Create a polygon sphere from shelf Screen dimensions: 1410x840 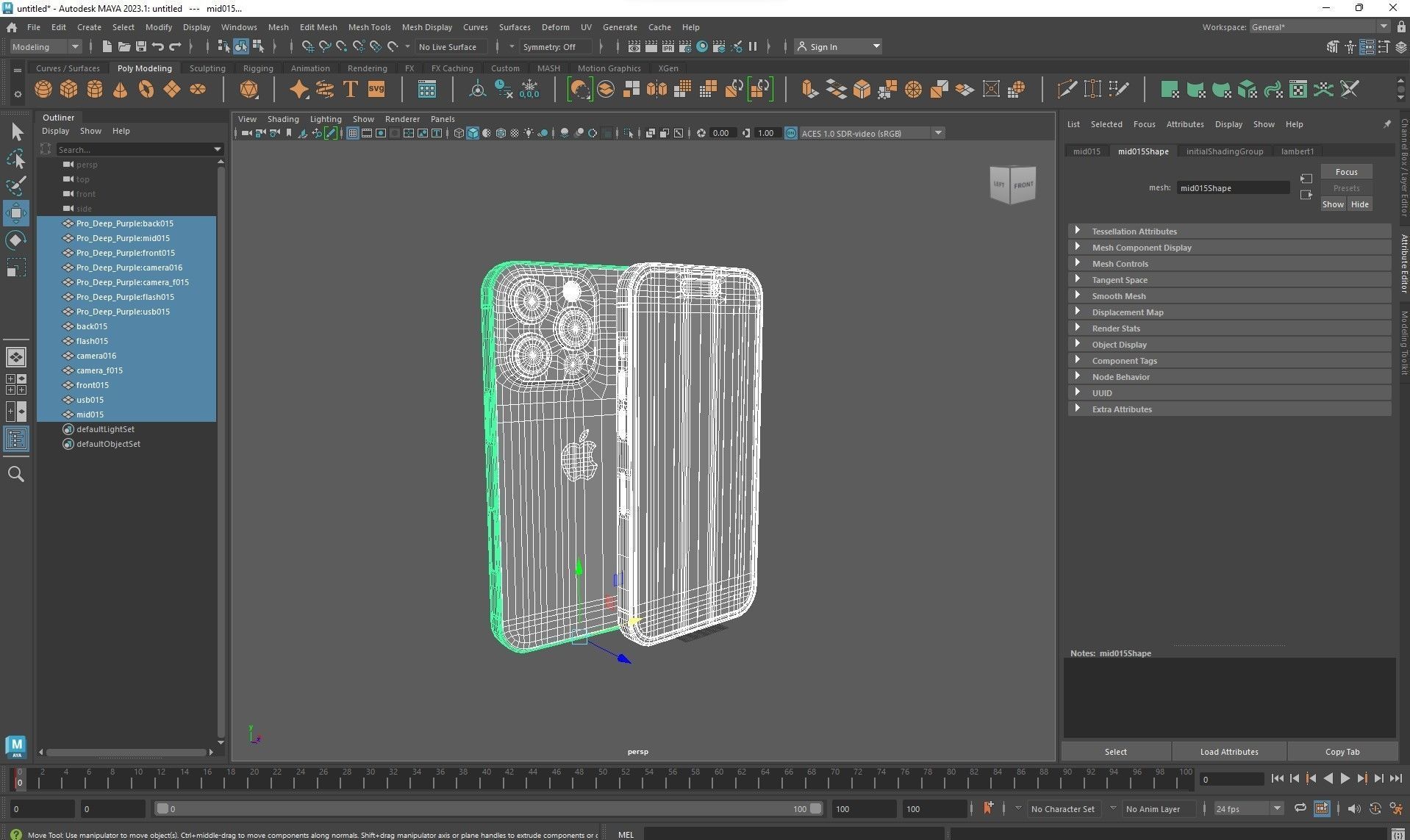tap(43, 90)
